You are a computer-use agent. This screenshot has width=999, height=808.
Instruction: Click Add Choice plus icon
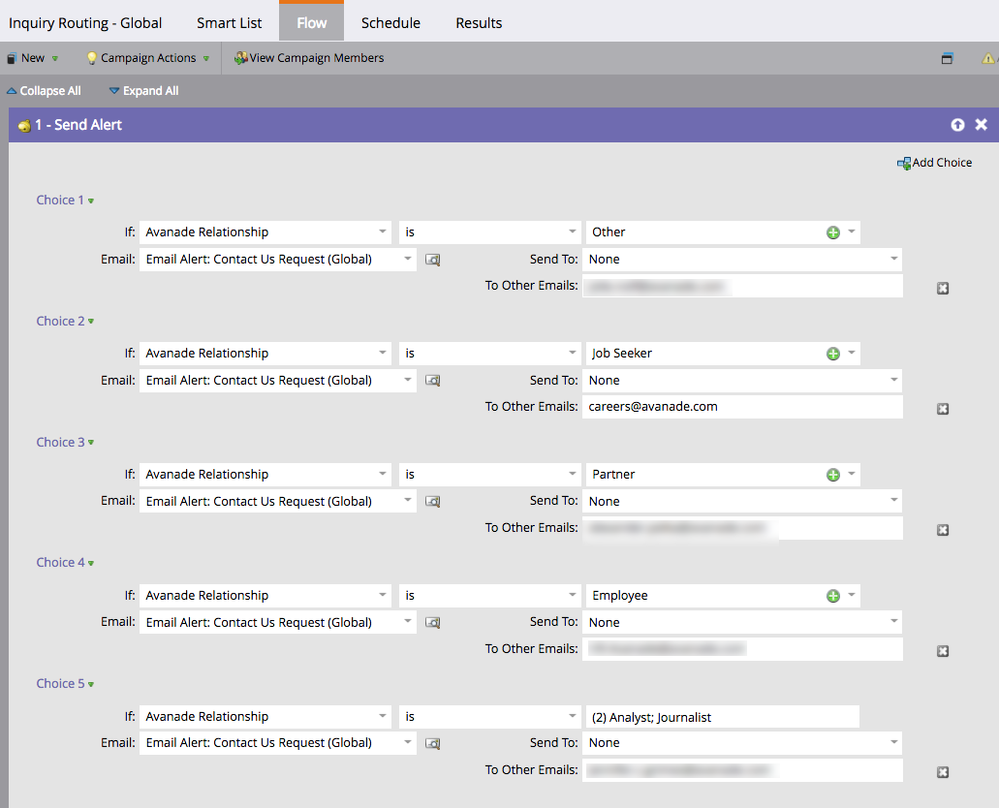[x=903, y=164]
